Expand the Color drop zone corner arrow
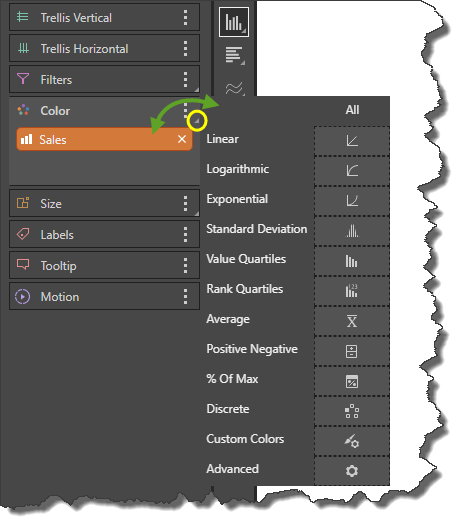The image size is (465, 532). [x=196, y=120]
